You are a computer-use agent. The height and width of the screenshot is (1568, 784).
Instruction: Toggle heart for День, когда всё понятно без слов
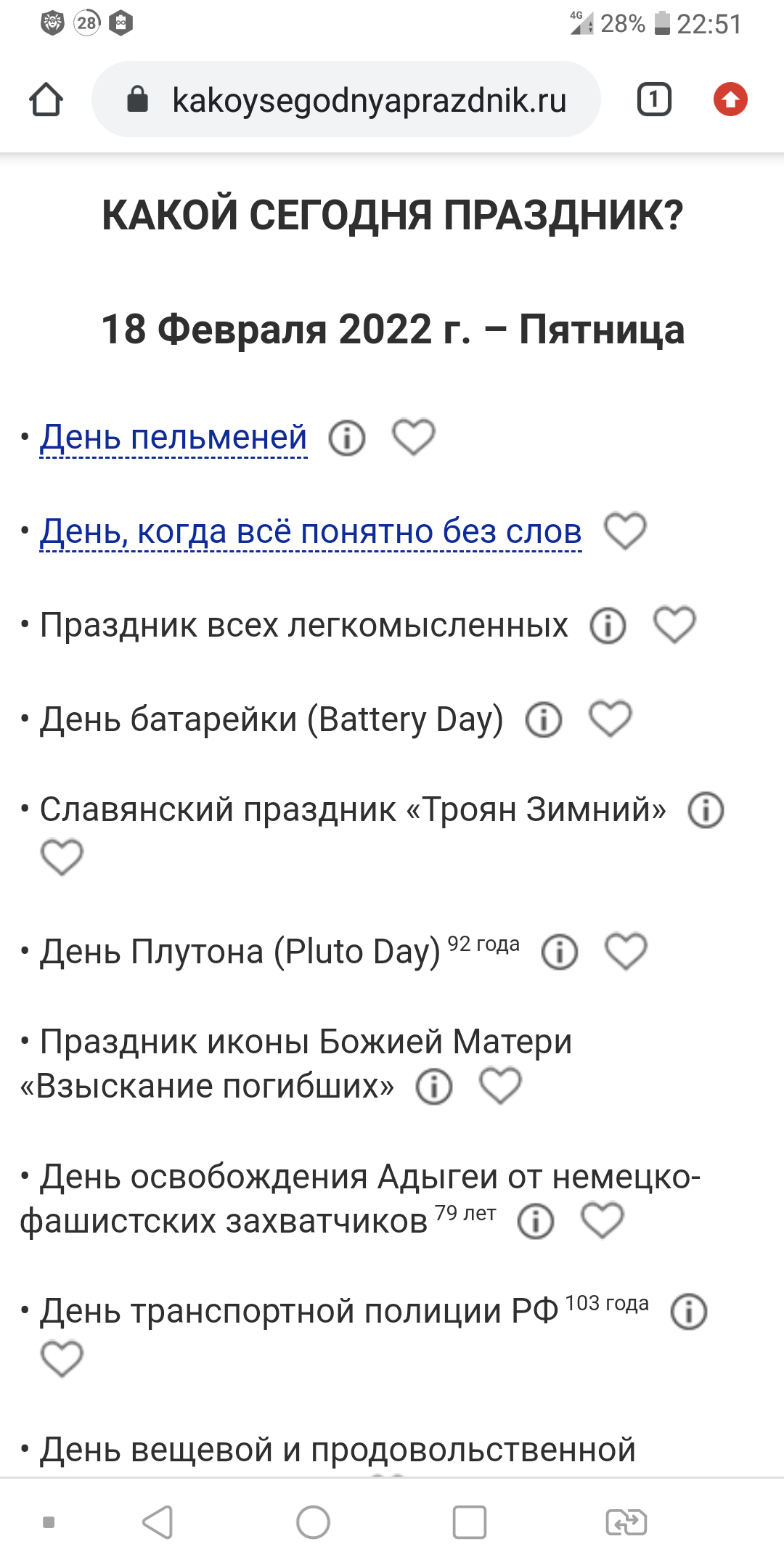click(626, 531)
